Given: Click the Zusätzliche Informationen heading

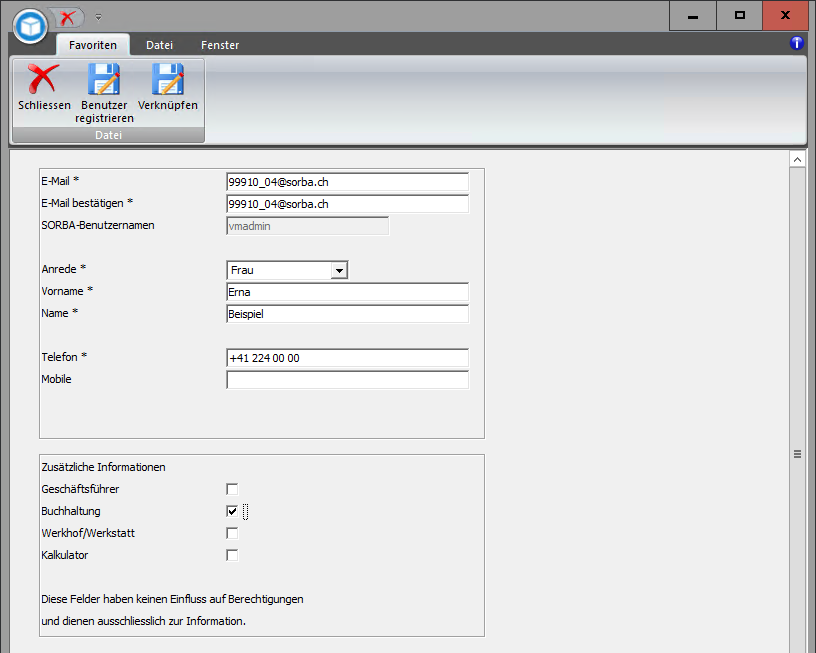Looking at the screenshot, I should pyautogui.click(x=104, y=467).
